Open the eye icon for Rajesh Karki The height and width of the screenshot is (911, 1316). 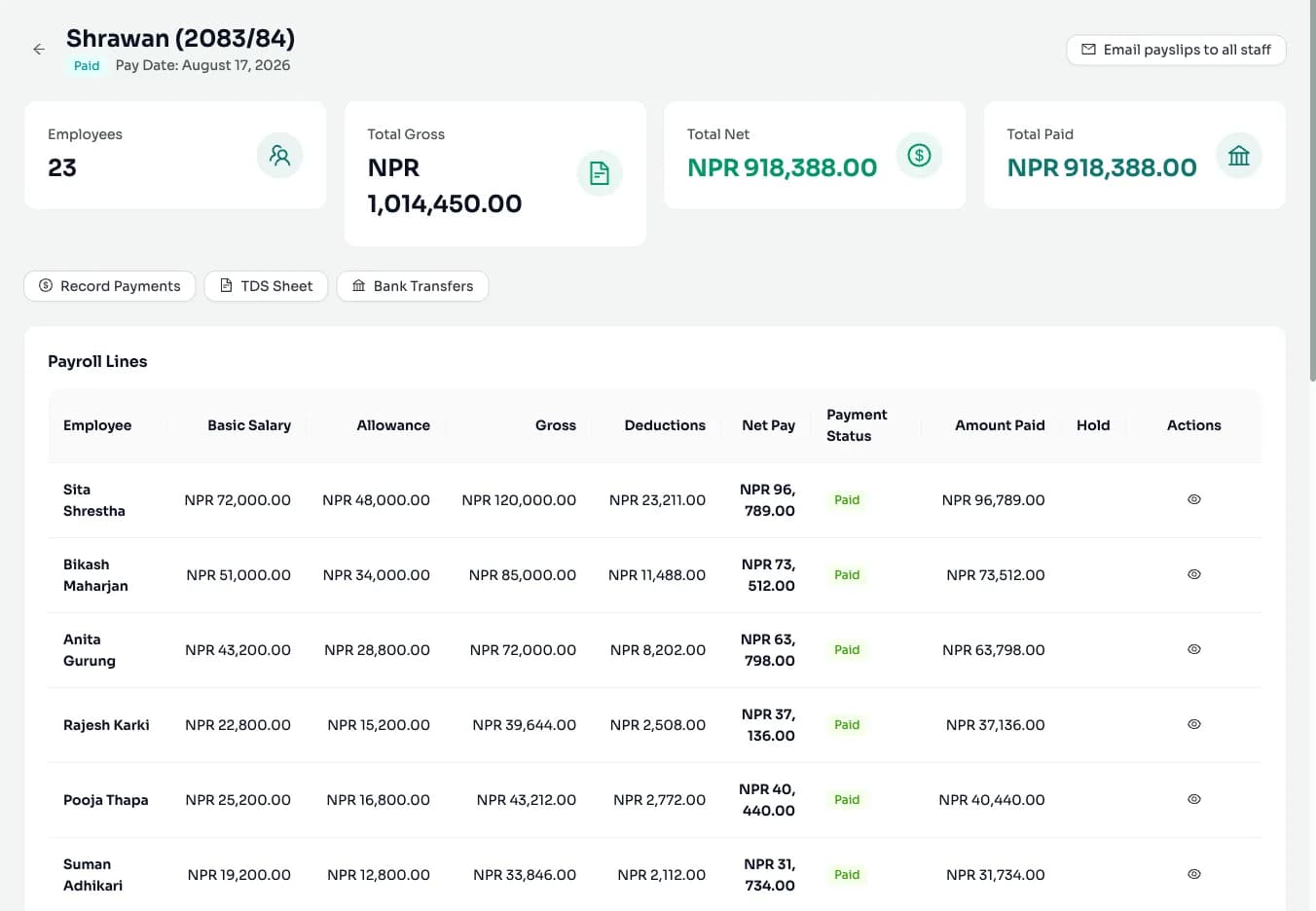coord(1194,724)
